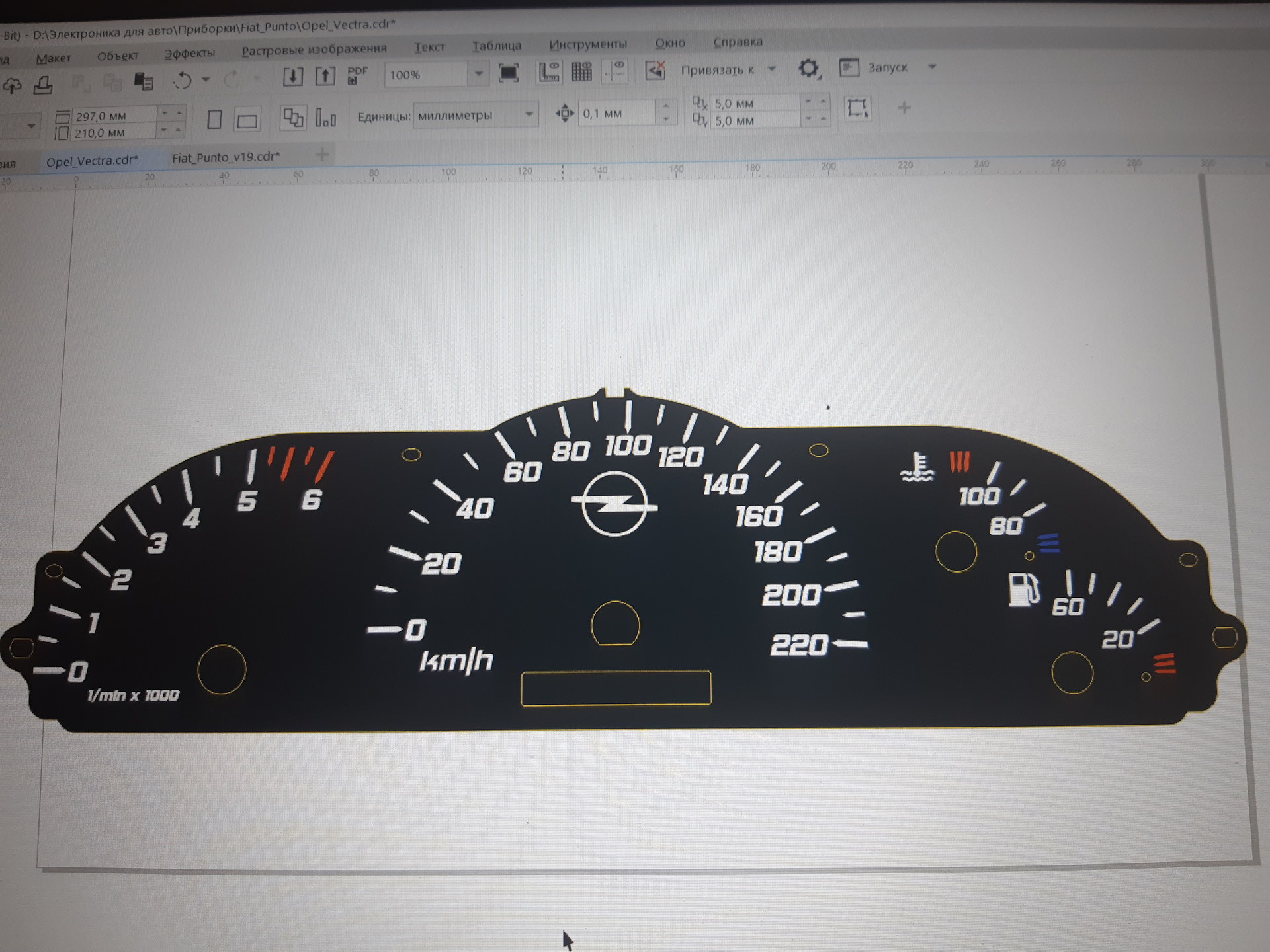Click the page width 297,0 мм field
The height and width of the screenshot is (952, 1270).
114,116
